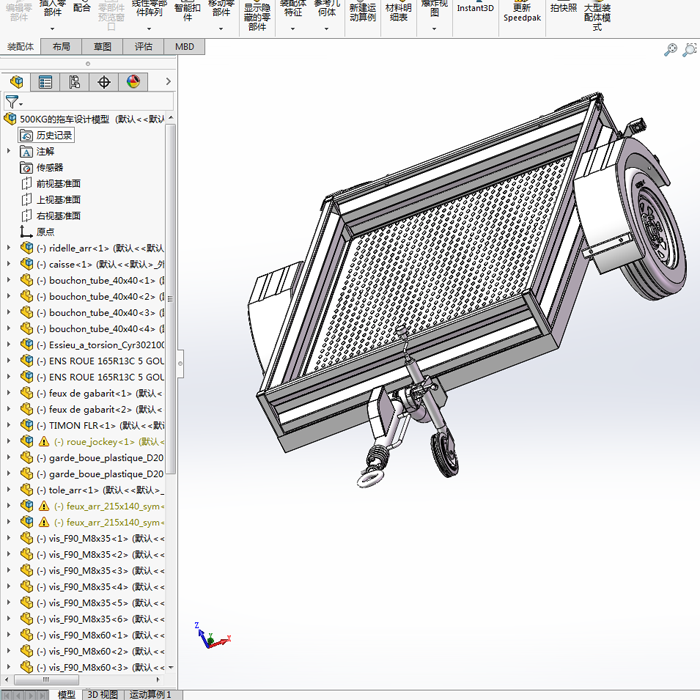Click 显示隐藏的零部件 tool

click(x=257, y=15)
